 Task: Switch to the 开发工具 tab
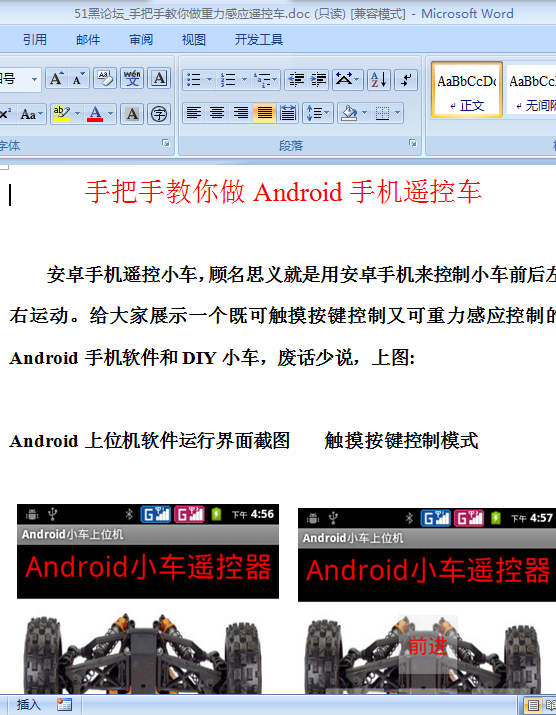coord(259,40)
